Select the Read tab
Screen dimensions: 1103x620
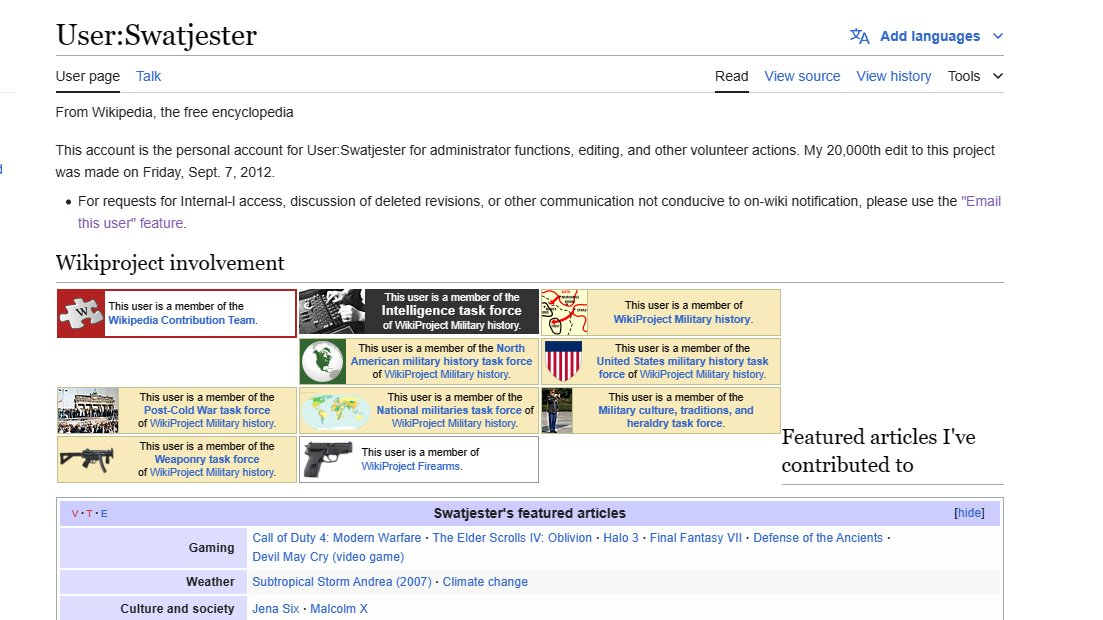pos(732,76)
